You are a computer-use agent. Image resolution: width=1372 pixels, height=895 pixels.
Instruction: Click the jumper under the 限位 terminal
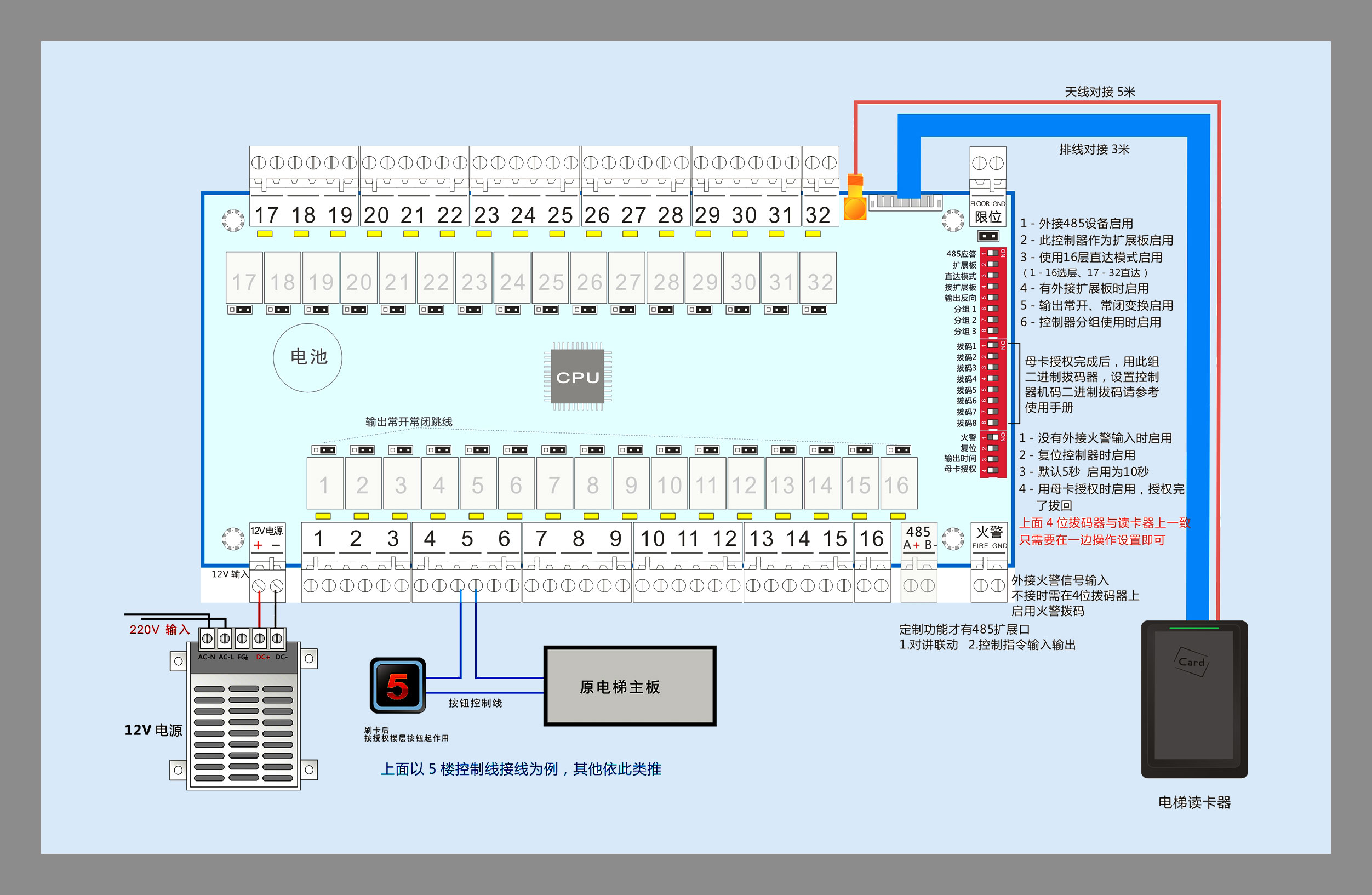(988, 236)
